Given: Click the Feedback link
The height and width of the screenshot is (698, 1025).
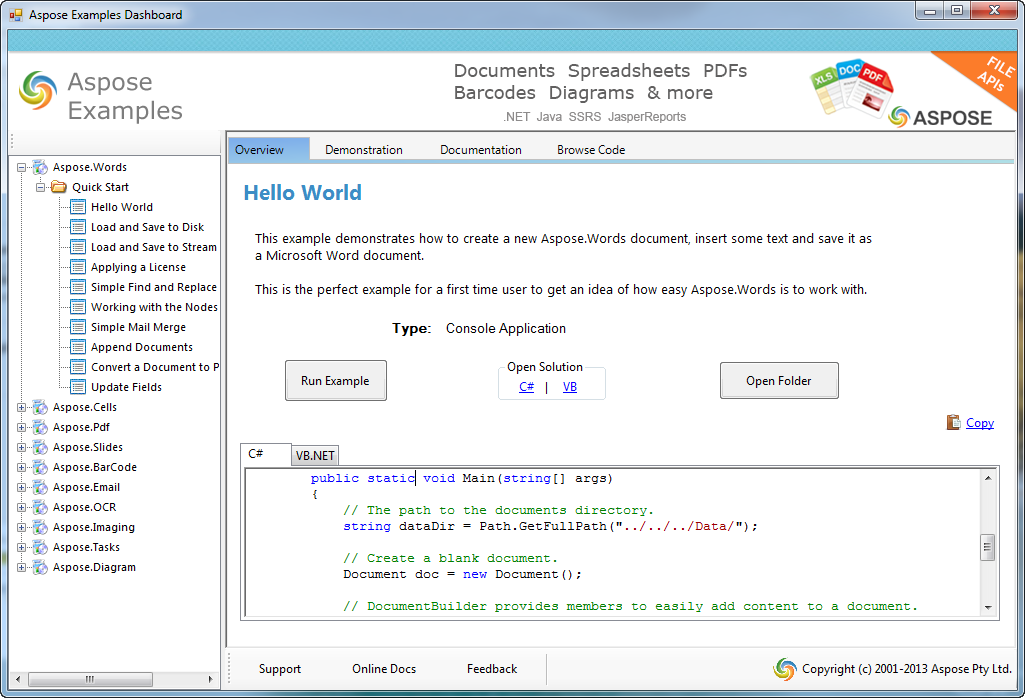Looking at the screenshot, I should (492, 669).
